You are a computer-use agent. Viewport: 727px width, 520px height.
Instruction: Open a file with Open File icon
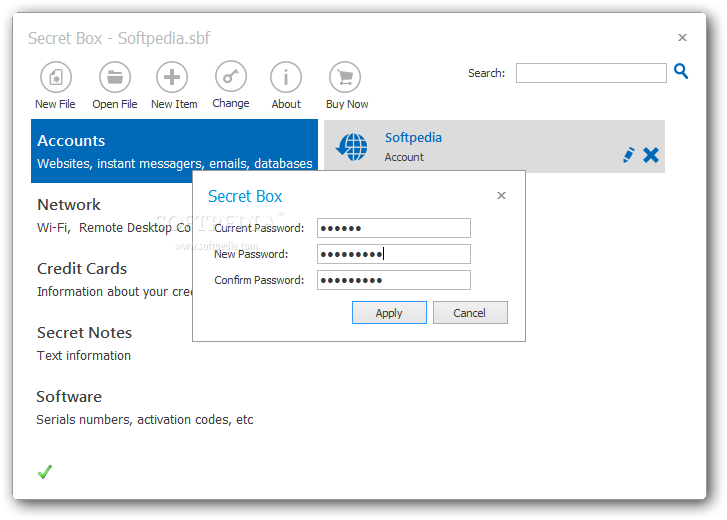[115, 77]
